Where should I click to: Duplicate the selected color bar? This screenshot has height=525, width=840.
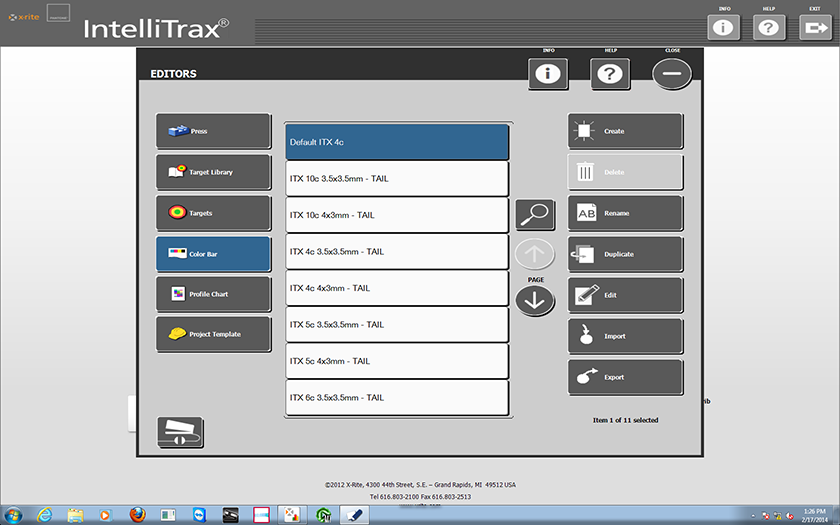point(625,254)
